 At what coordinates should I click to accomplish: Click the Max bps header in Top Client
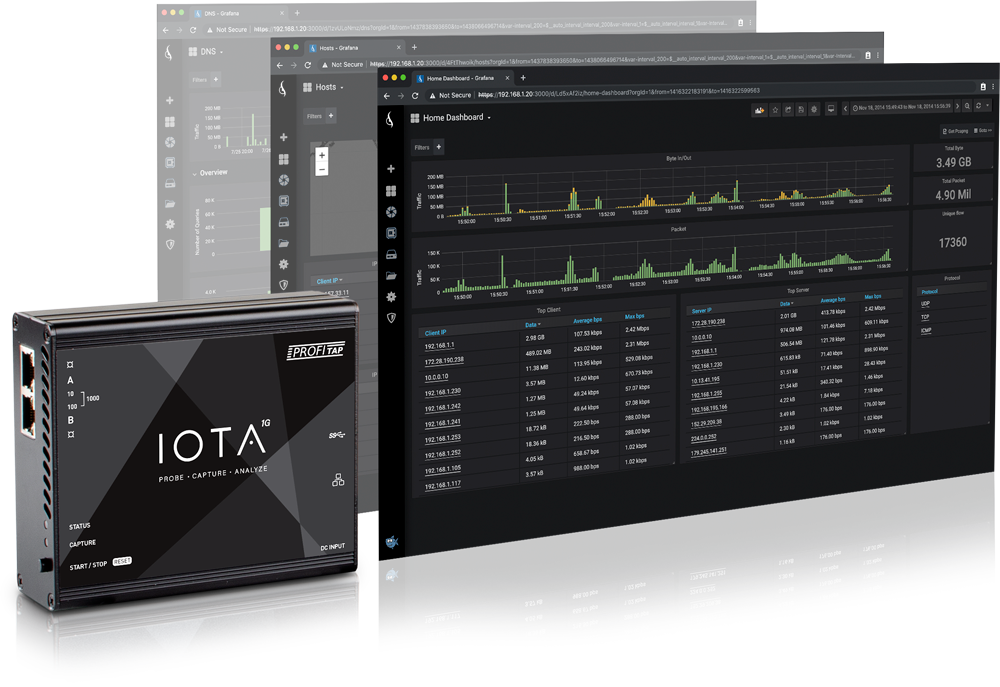(635, 316)
